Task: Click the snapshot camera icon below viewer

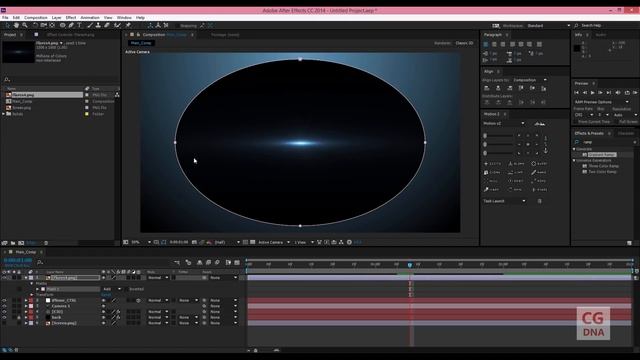Action: coord(194,242)
